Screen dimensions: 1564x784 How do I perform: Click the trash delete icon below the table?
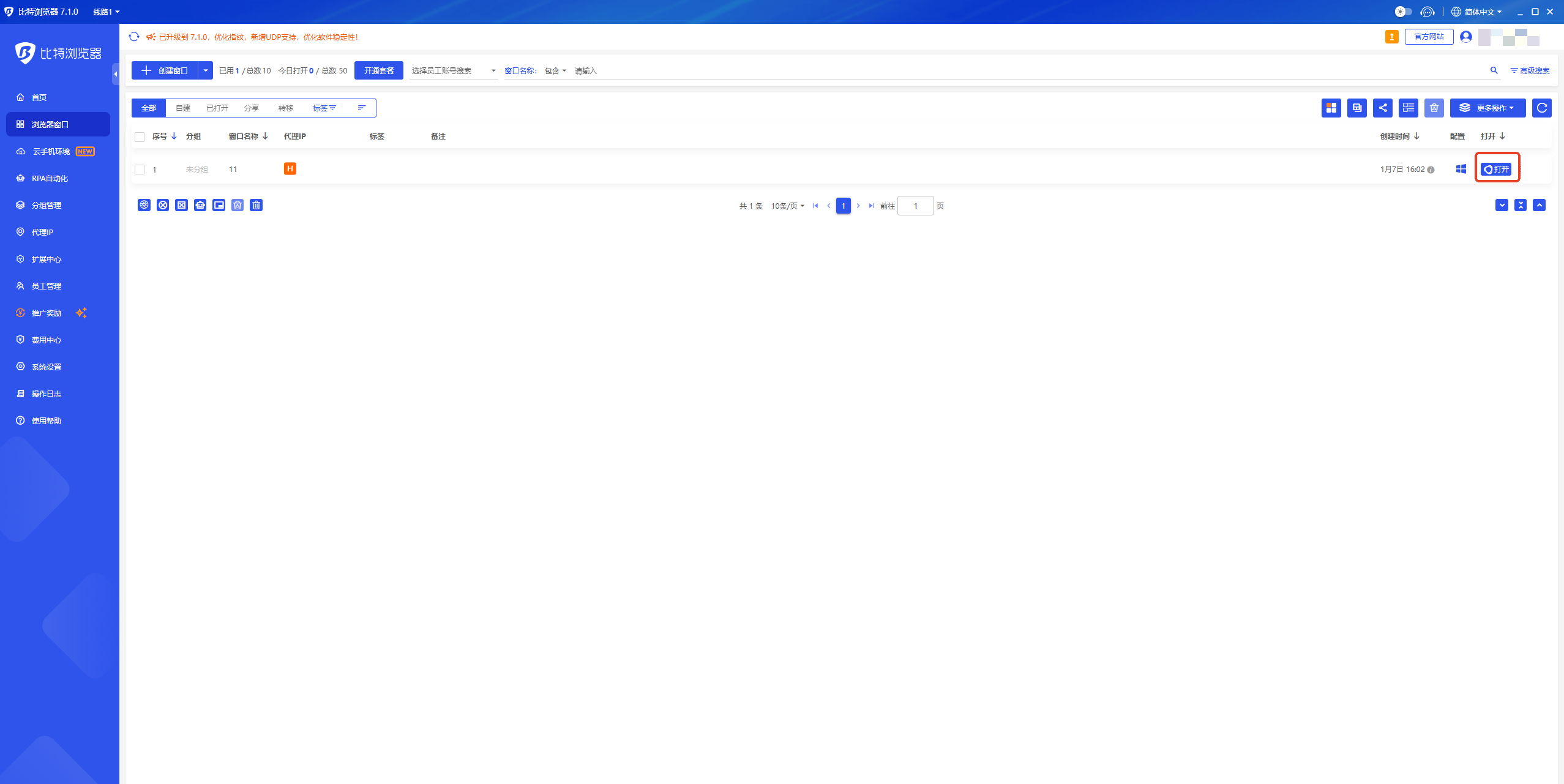[256, 205]
